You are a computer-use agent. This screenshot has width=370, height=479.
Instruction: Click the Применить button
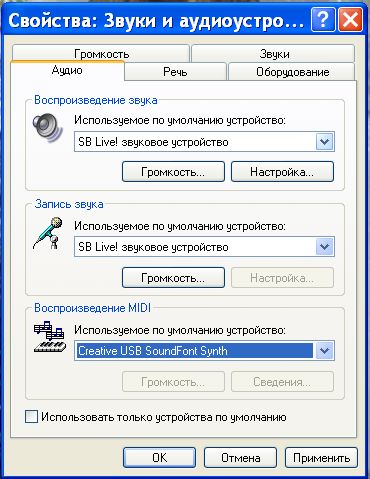[x=321, y=458]
